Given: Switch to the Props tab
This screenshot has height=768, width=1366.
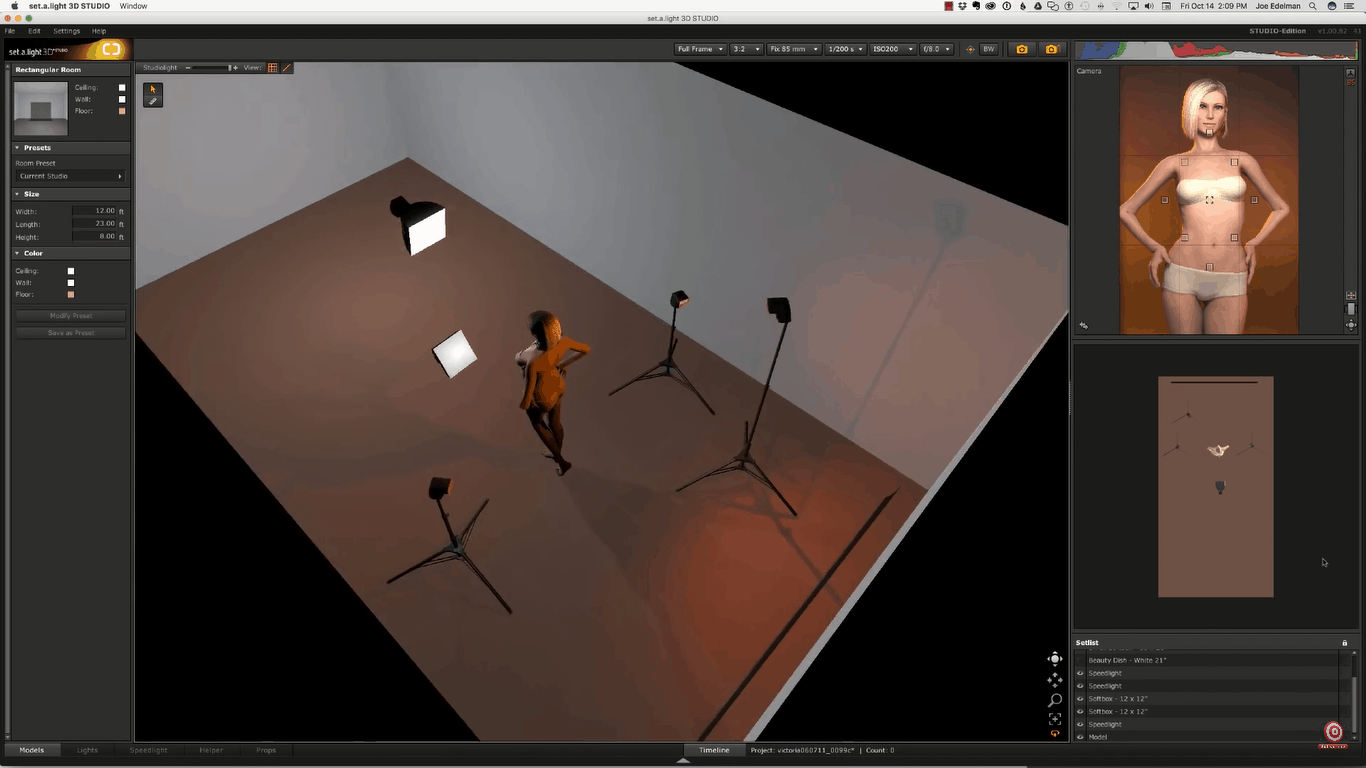Looking at the screenshot, I should coord(266,750).
